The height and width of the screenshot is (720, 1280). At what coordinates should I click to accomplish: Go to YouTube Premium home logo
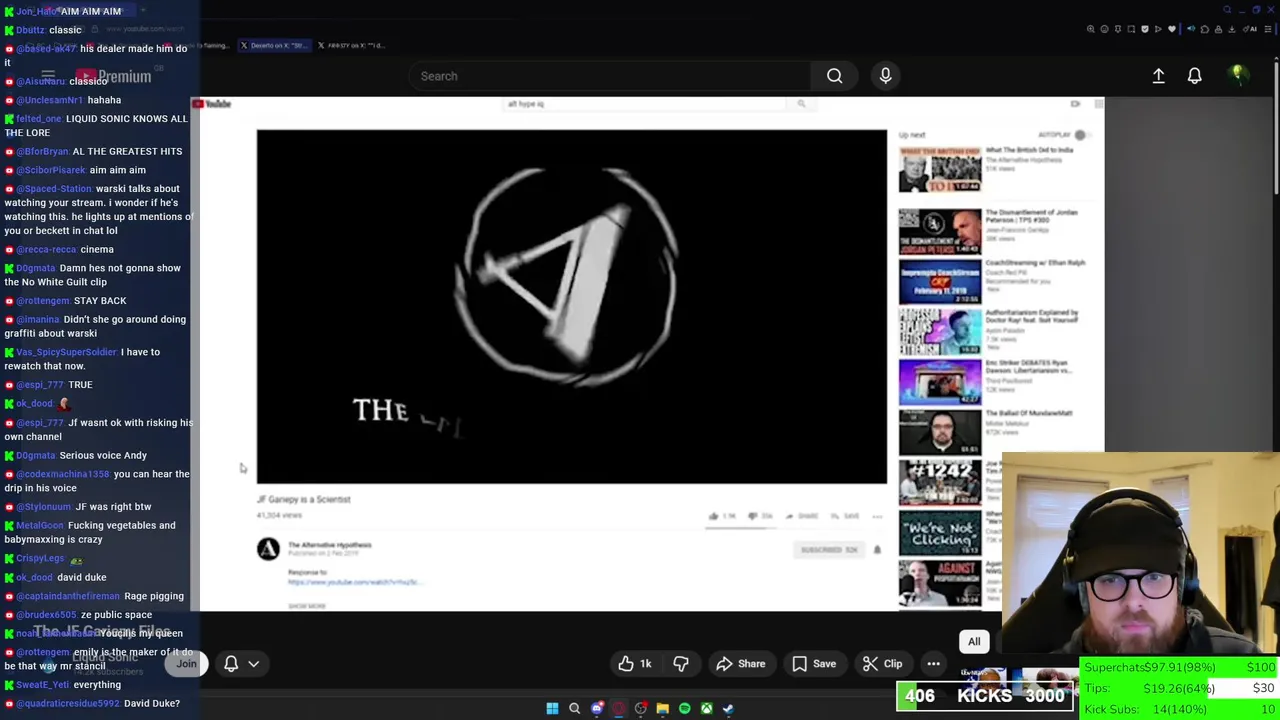coord(113,76)
